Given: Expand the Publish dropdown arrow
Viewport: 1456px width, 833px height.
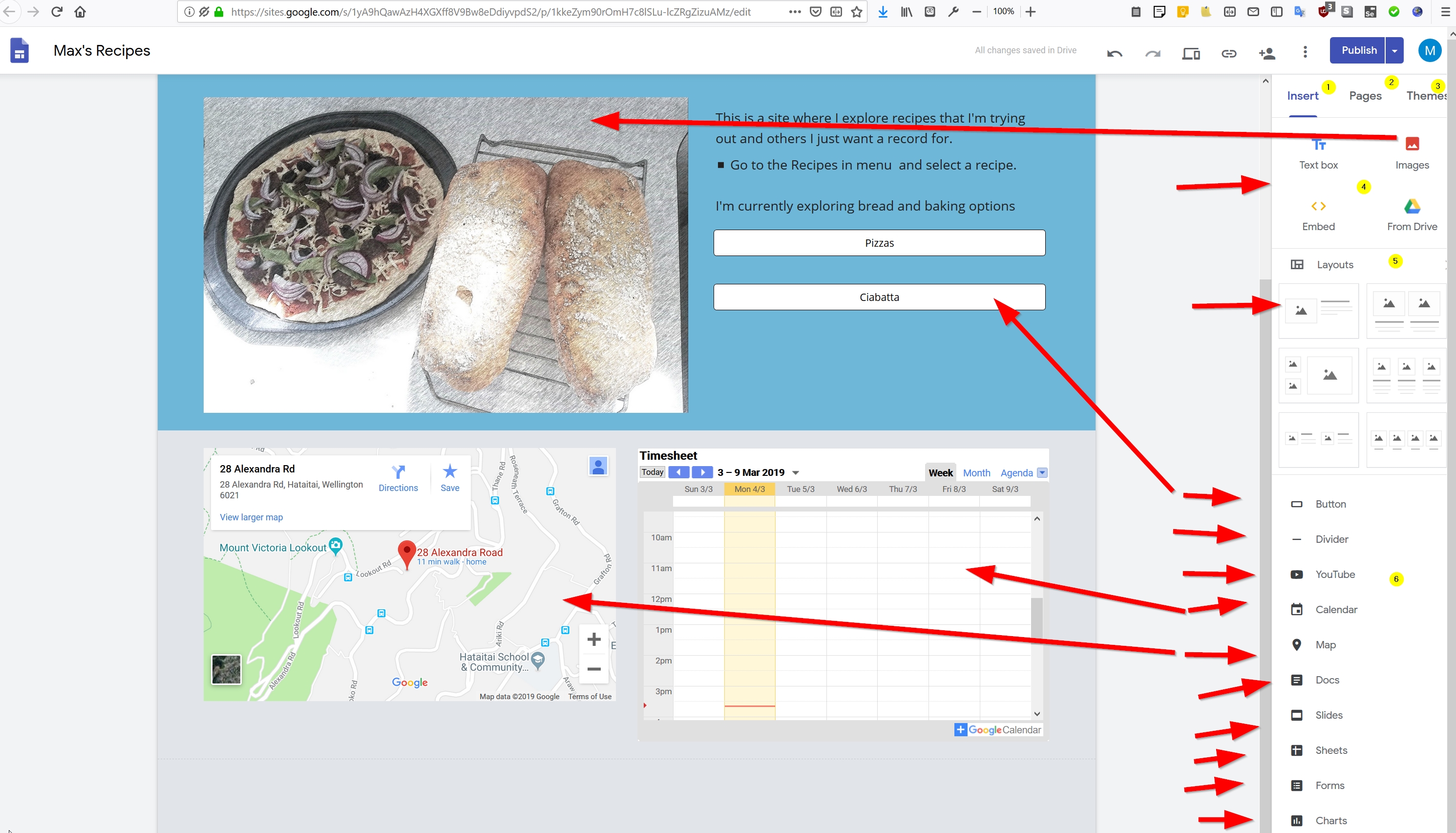Looking at the screenshot, I should (1395, 50).
